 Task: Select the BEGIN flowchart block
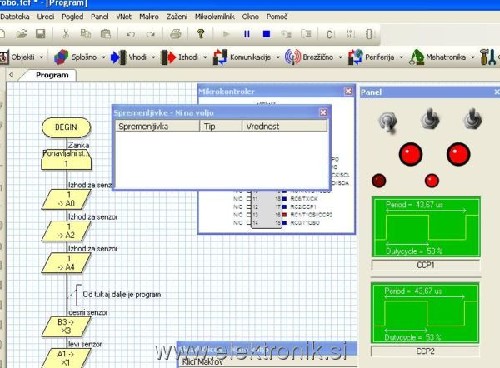click(66, 127)
